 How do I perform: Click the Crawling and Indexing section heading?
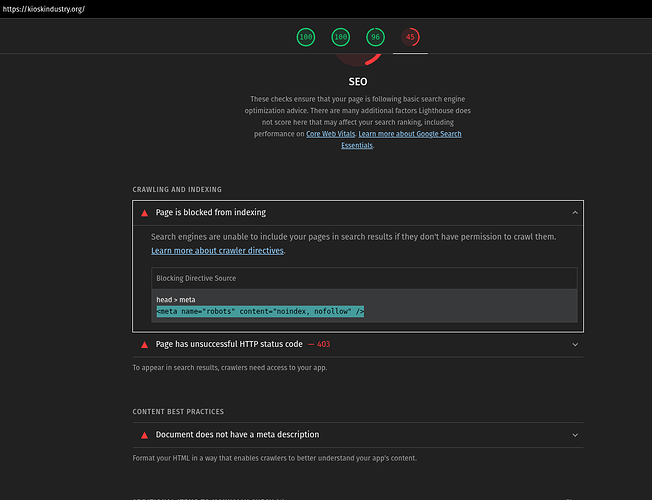tap(177, 189)
